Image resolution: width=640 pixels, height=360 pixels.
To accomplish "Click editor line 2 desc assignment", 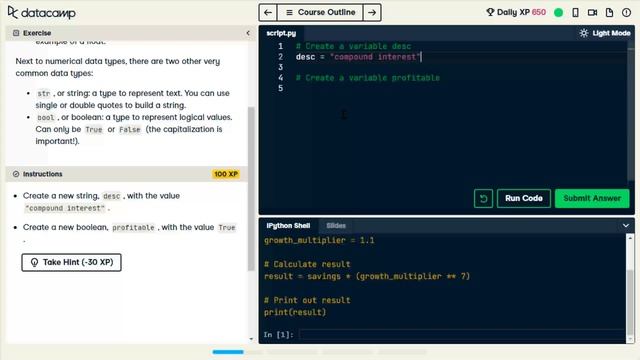I will (x=358, y=57).
